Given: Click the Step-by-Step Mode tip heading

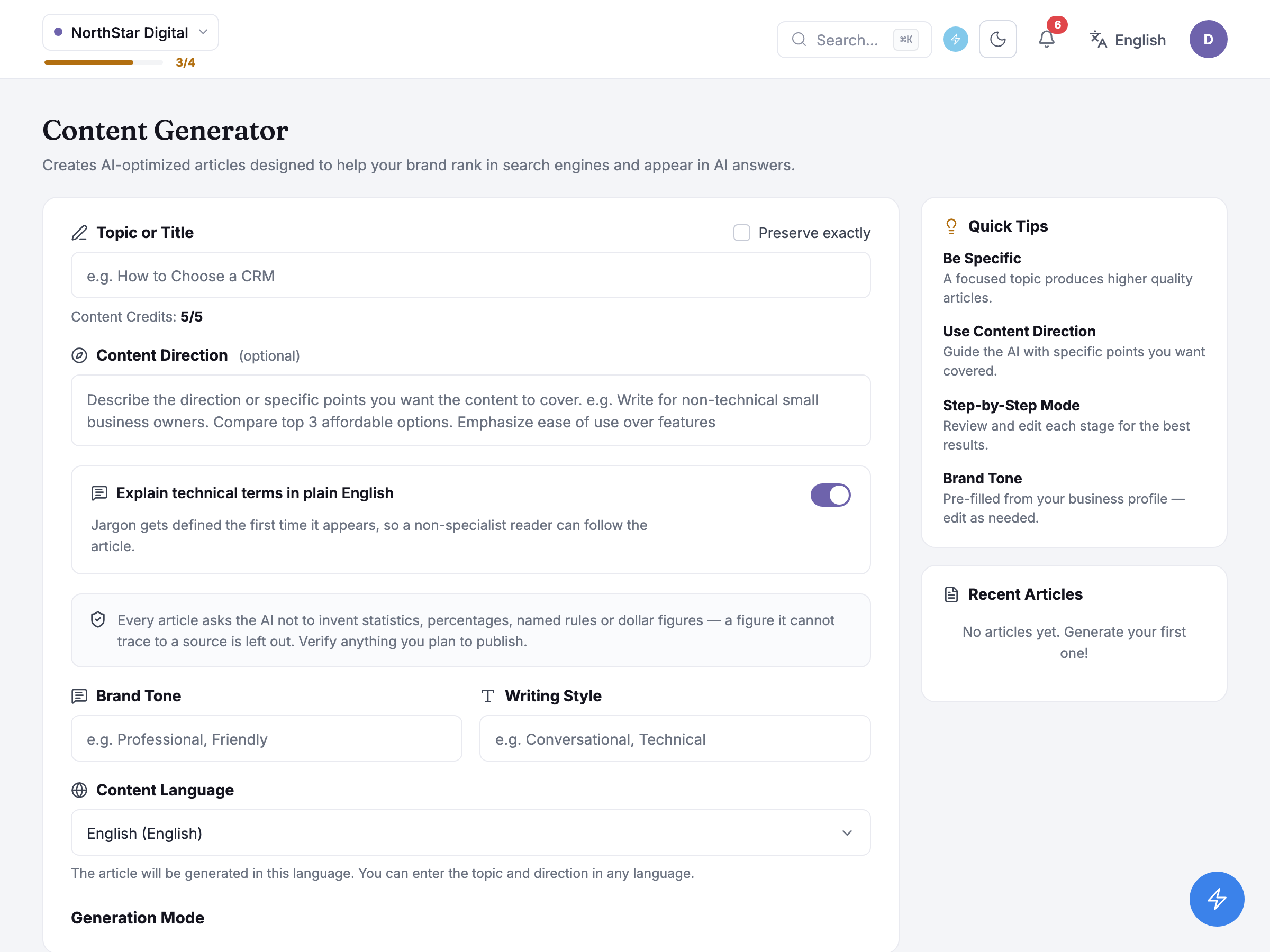Looking at the screenshot, I should pos(1011,405).
